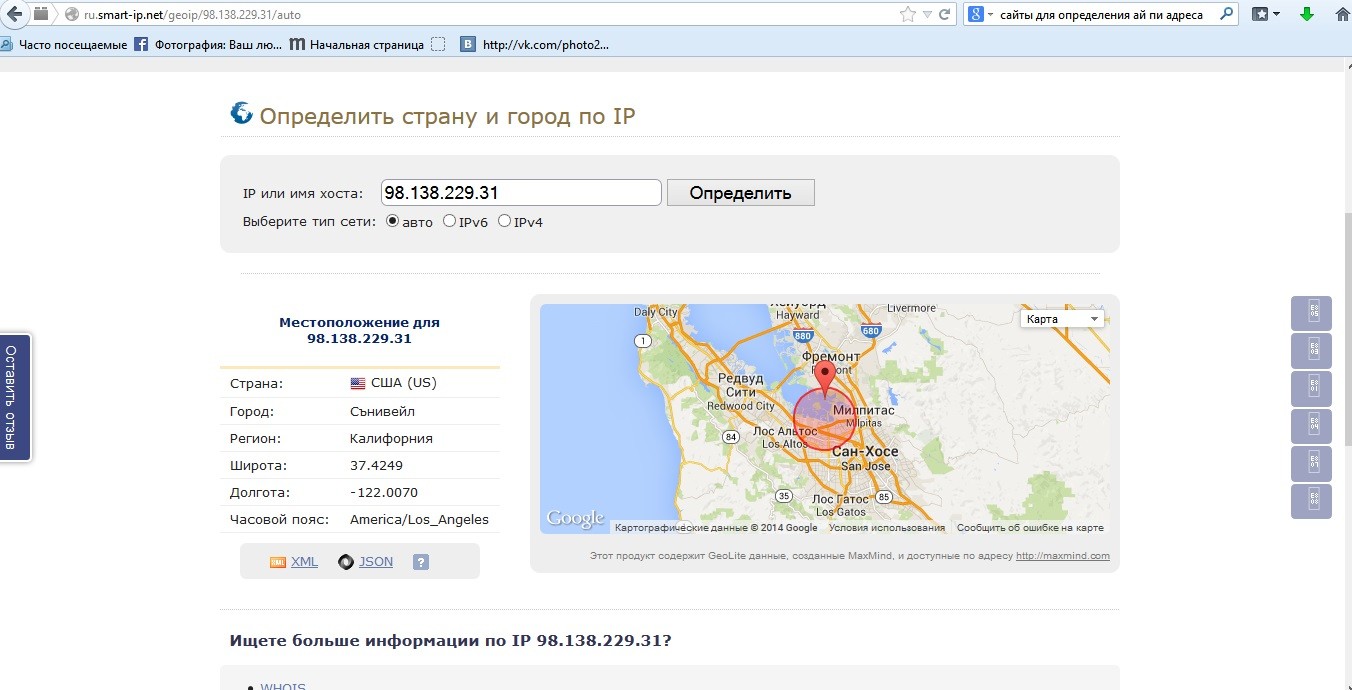The image size is (1352, 690).
Task: Click the tab groups icon beside back arrow
Action: [42, 14]
